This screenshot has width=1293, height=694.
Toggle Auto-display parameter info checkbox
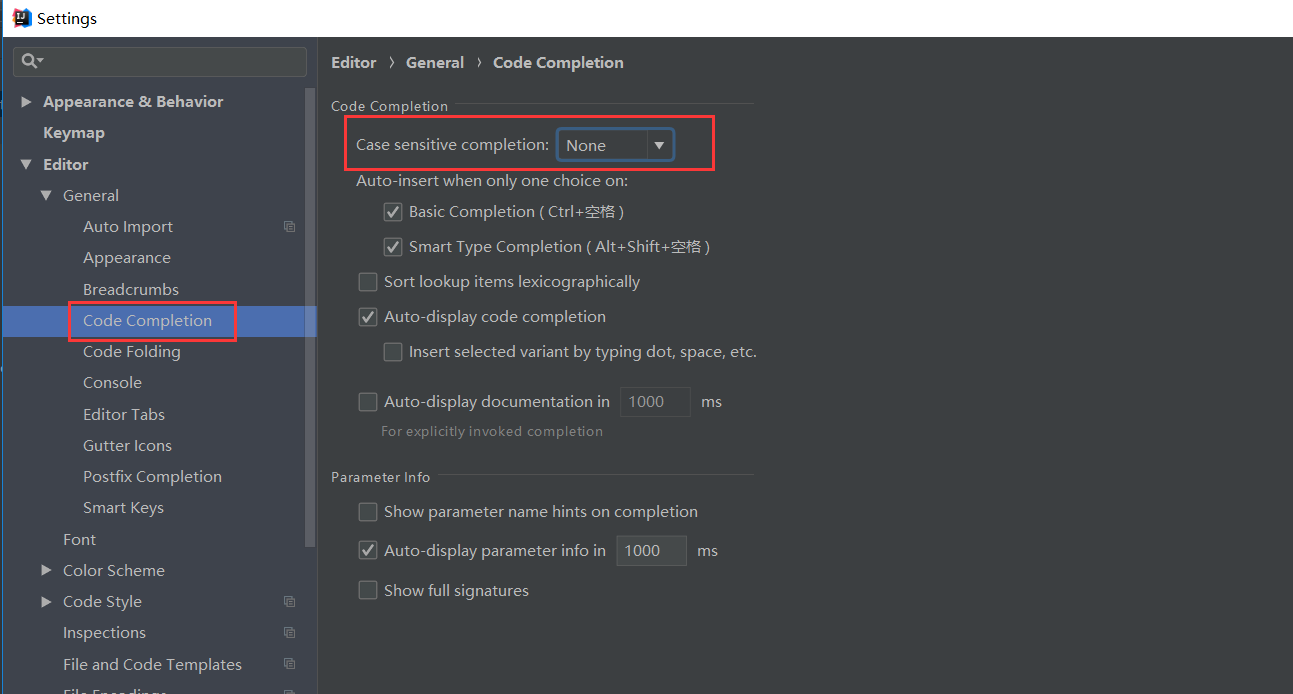(x=368, y=551)
